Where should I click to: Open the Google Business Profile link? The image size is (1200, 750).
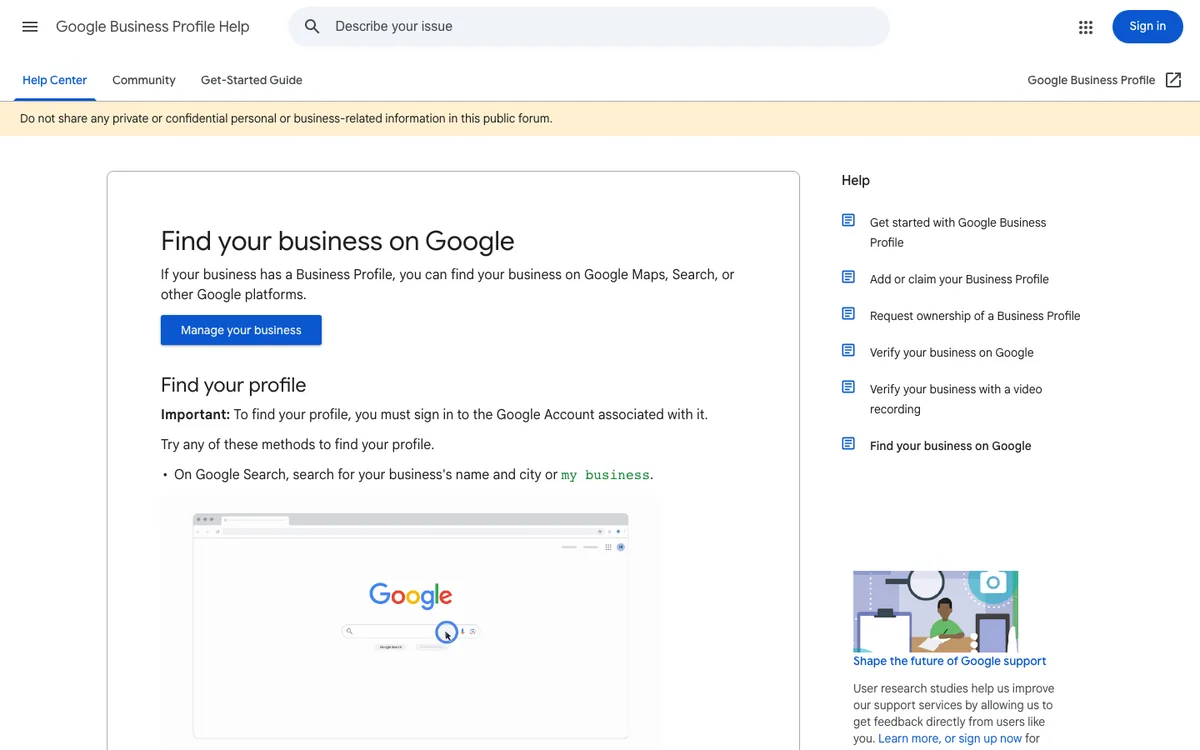click(1091, 80)
